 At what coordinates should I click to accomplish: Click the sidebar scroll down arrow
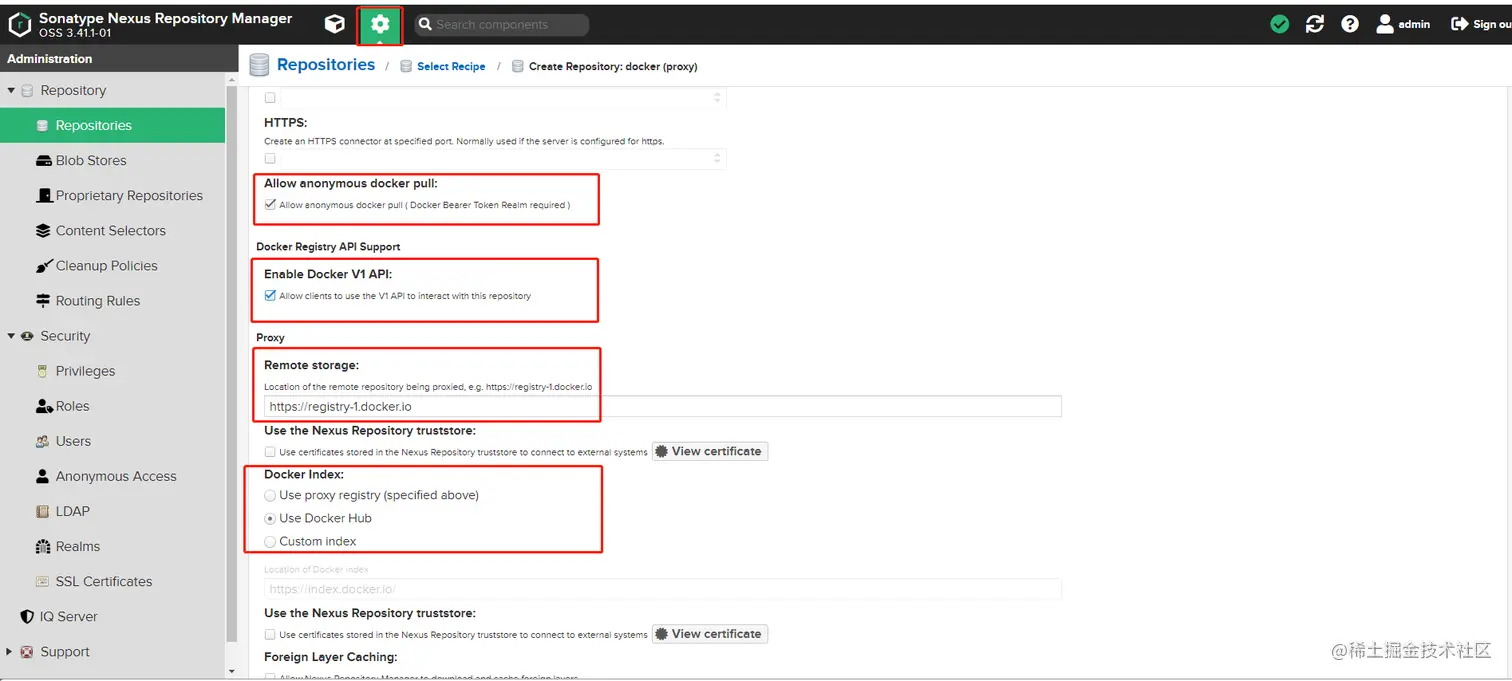(x=232, y=671)
